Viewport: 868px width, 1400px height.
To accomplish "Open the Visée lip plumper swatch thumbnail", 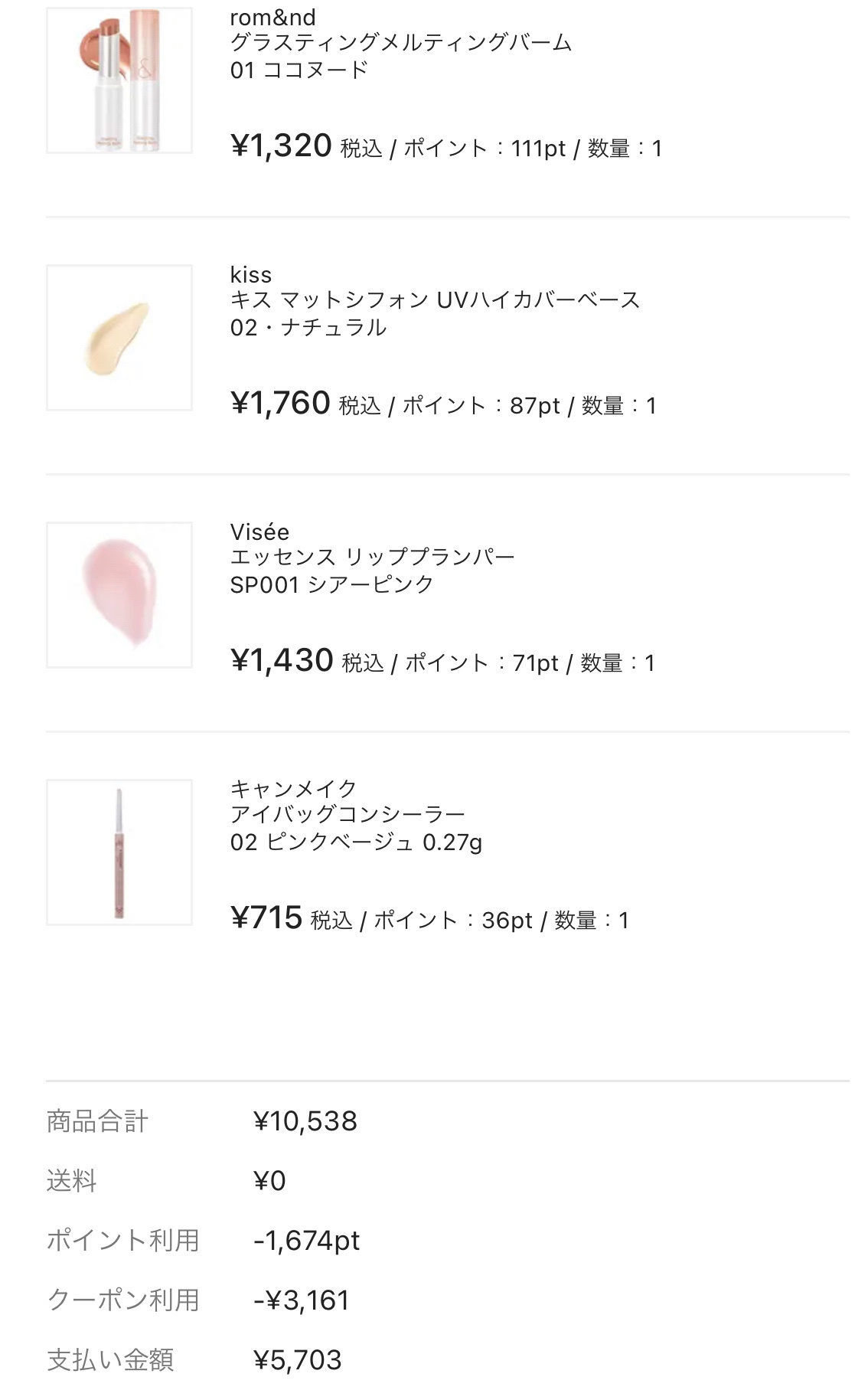I will pos(119,595).
